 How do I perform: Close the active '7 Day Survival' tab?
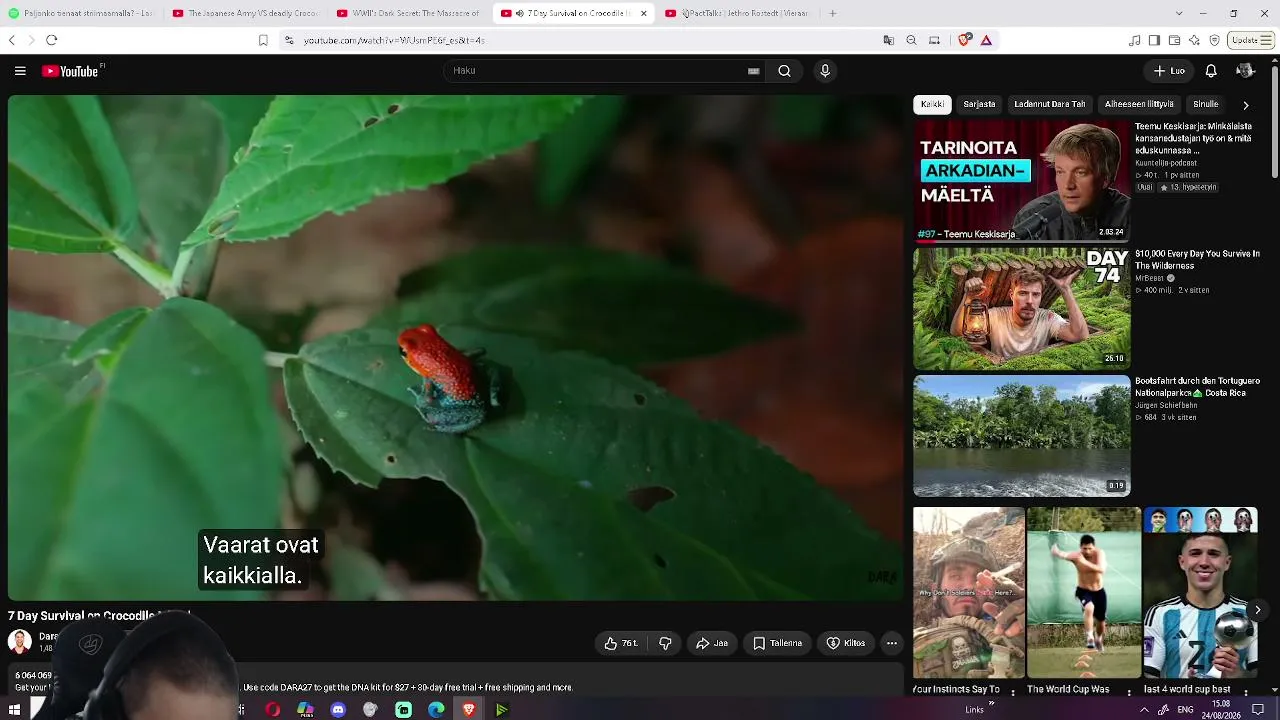643,13
